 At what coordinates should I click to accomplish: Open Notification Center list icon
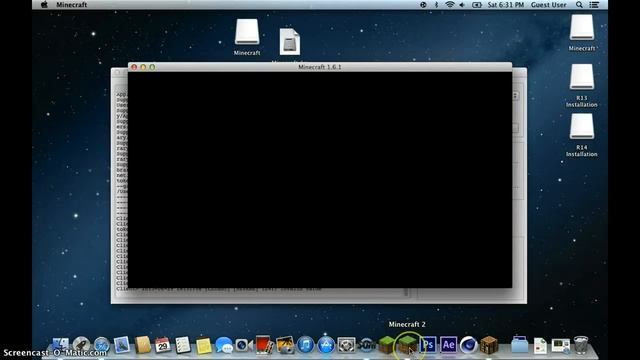[x=594, y=5]
